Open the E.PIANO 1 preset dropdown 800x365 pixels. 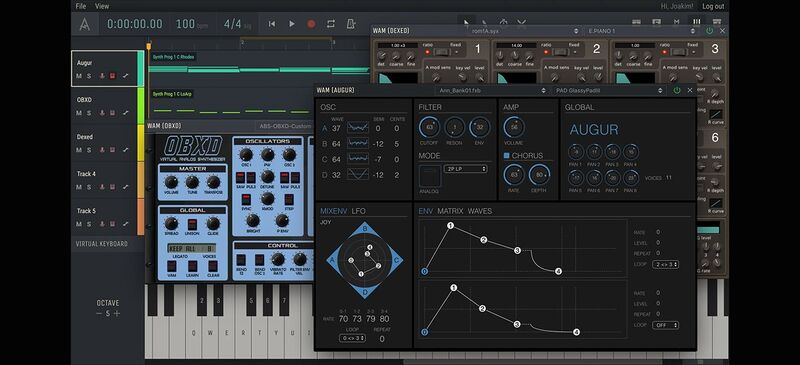pyautogui.click(x=642, y=31)
